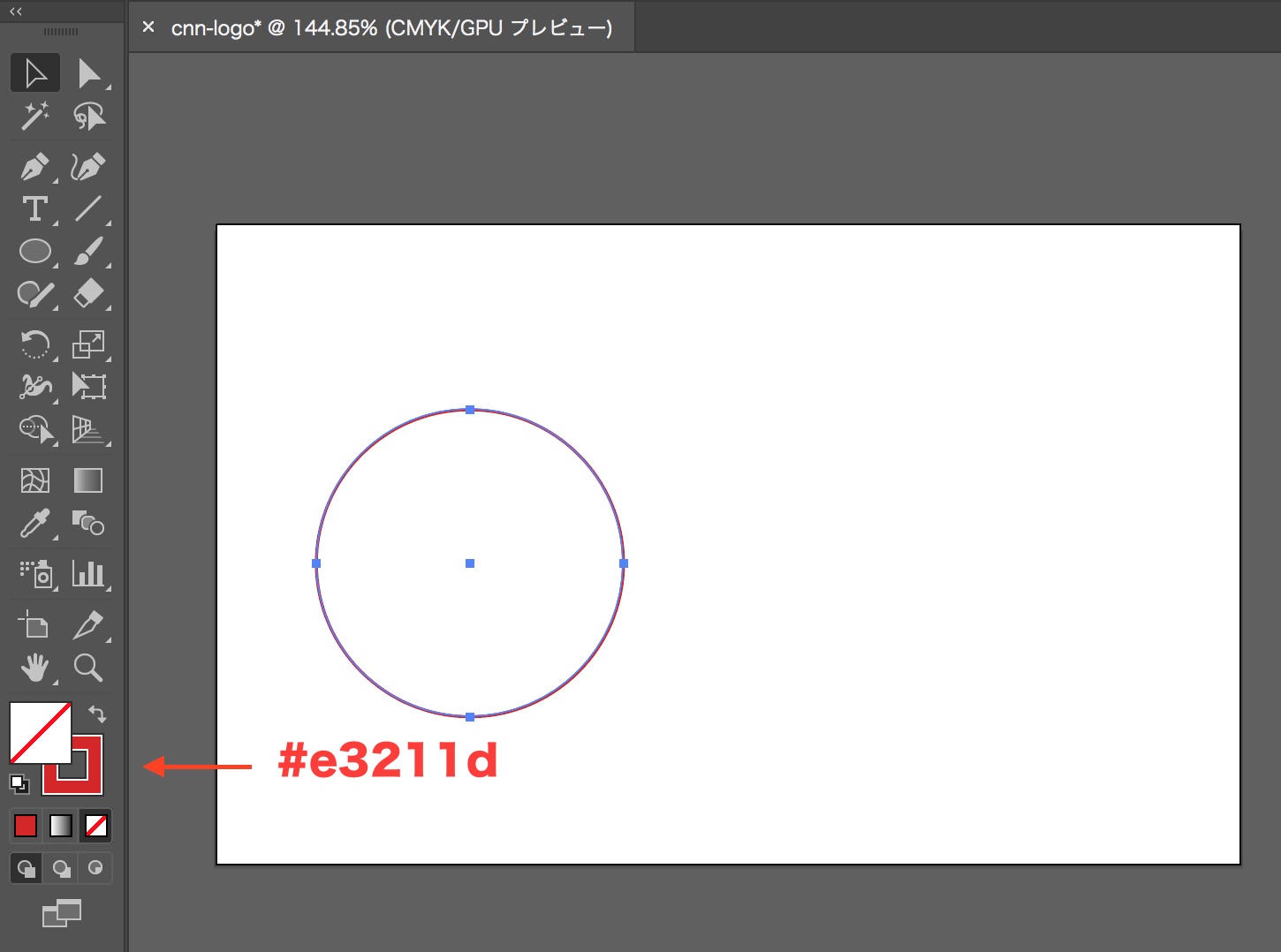This screenshot has height=952, width=1281.
Task: Click the circle's left anchor point
Action: click(316, 563)
